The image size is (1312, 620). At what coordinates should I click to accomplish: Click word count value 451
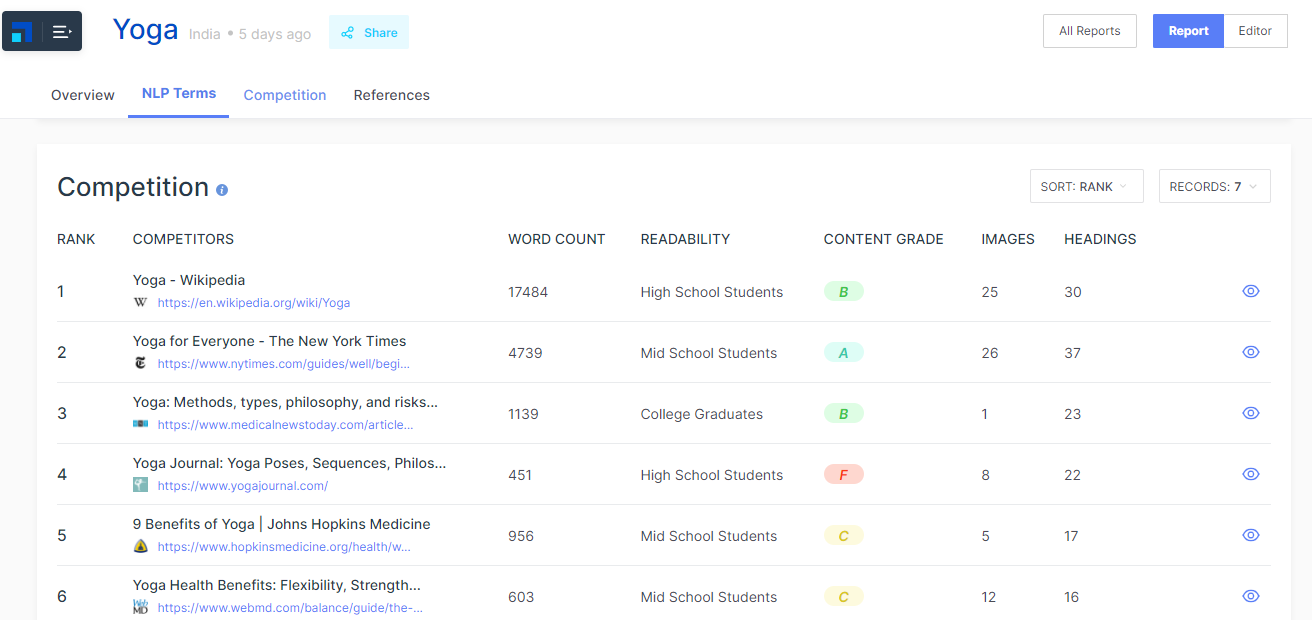520,475
